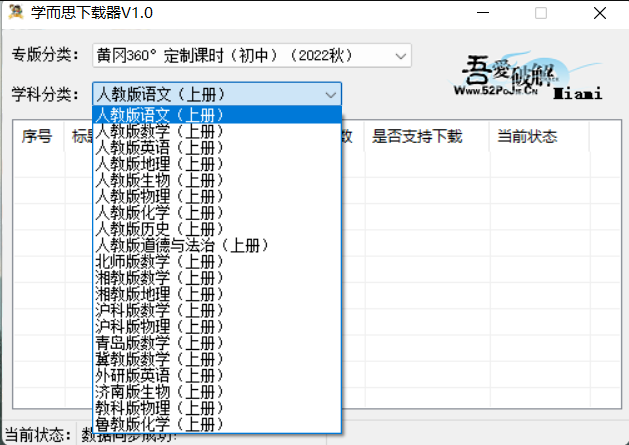Click the app icon in title bar

pyautogui.click(x=16, y=12)
